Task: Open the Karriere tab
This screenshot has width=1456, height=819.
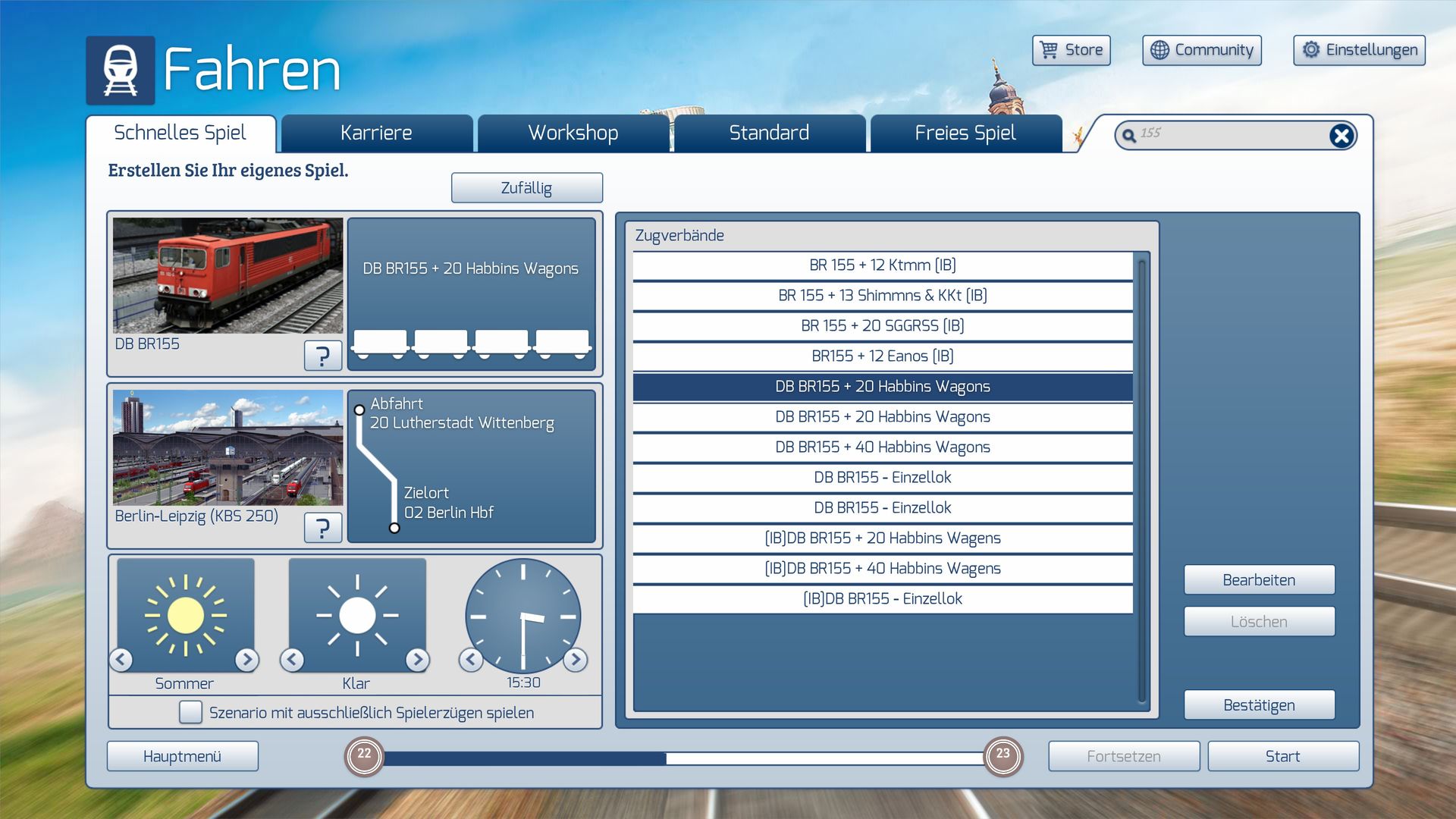Action: pos(376,133)
